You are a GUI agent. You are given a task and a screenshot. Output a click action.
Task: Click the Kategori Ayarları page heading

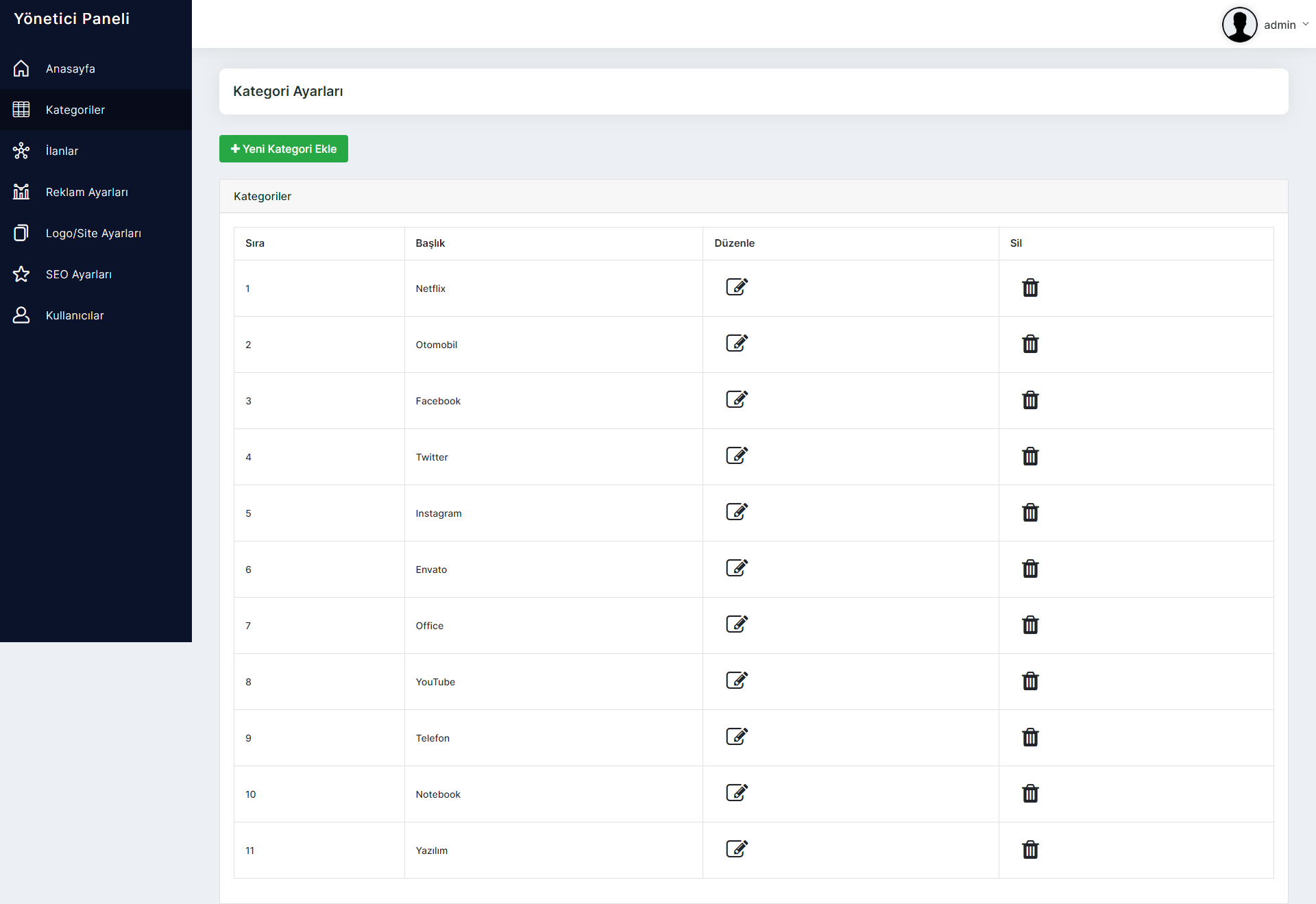tap(288, 91)
